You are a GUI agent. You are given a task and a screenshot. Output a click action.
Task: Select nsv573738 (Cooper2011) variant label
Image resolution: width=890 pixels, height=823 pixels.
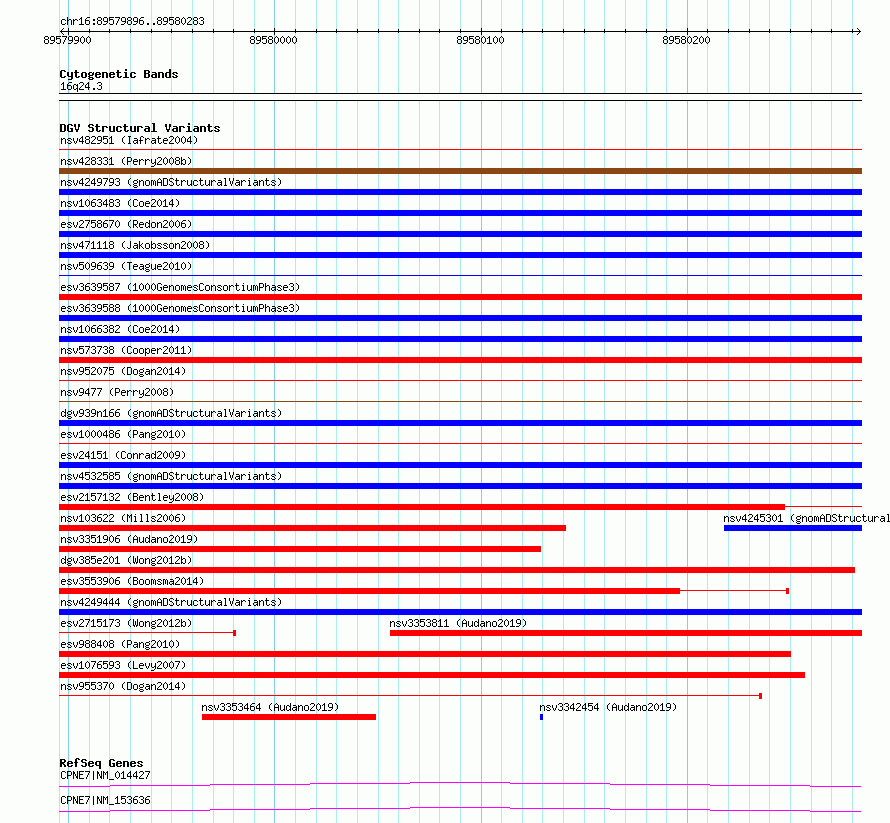pyautogui.click(x=126, y=350)
